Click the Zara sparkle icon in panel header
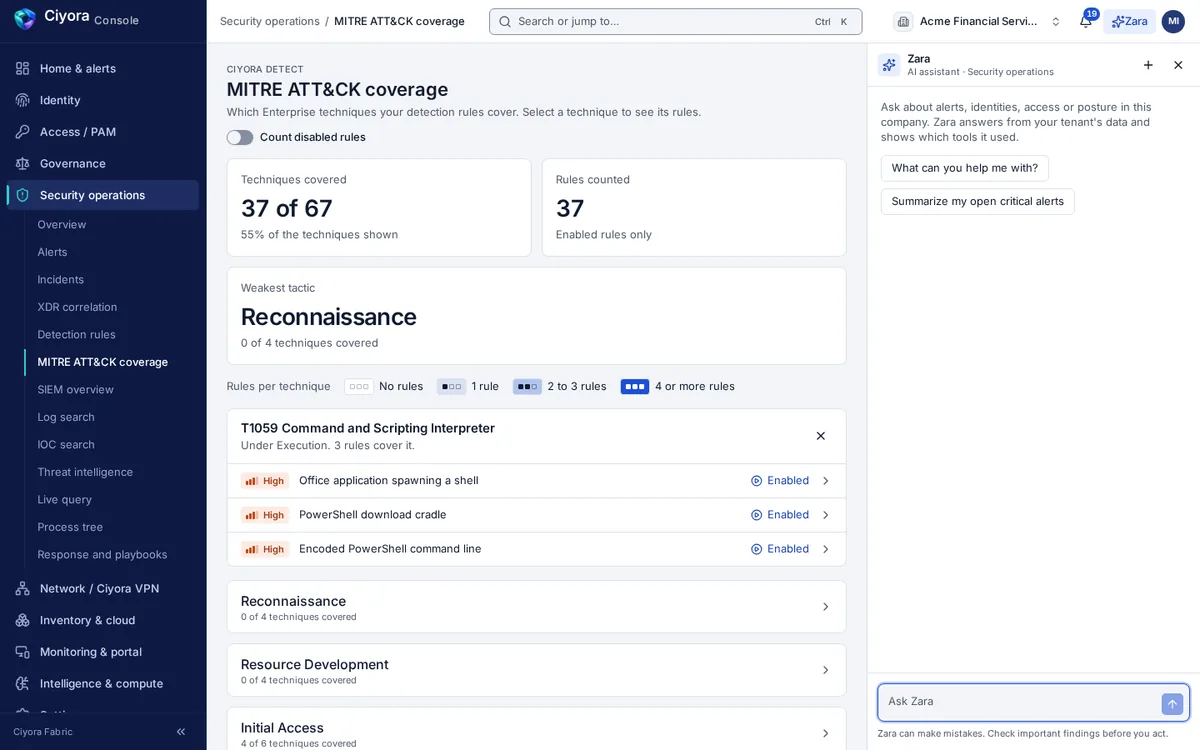This screenshot has width=1200, height=750. click(889, 65)
